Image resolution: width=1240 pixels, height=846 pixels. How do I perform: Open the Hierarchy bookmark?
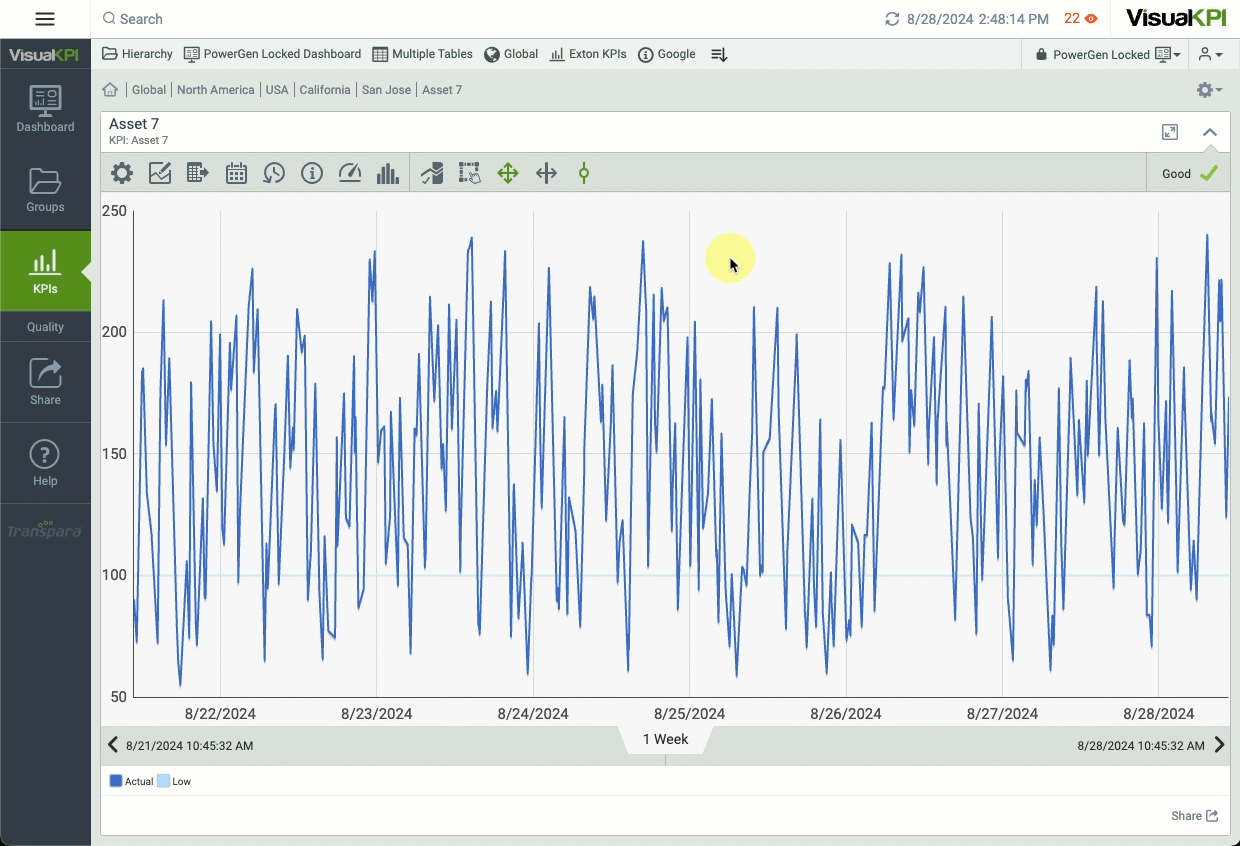pyautogui.click(x=138, y=54)
